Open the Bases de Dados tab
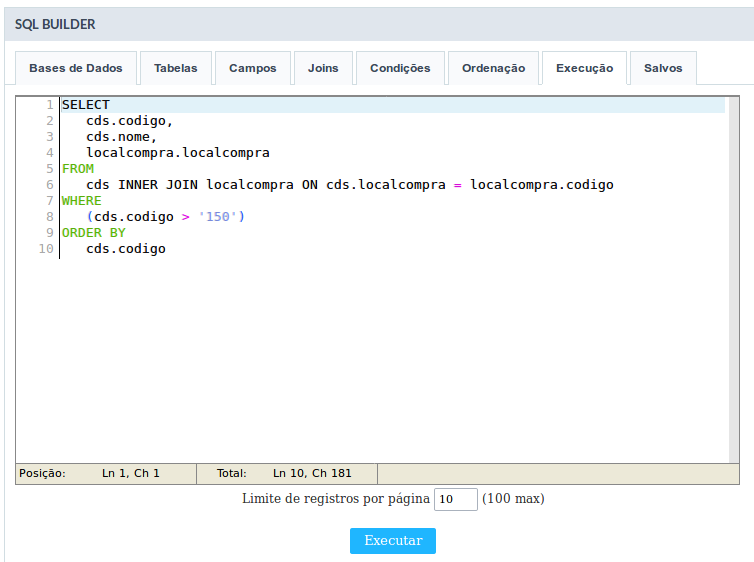 (76, 68)
